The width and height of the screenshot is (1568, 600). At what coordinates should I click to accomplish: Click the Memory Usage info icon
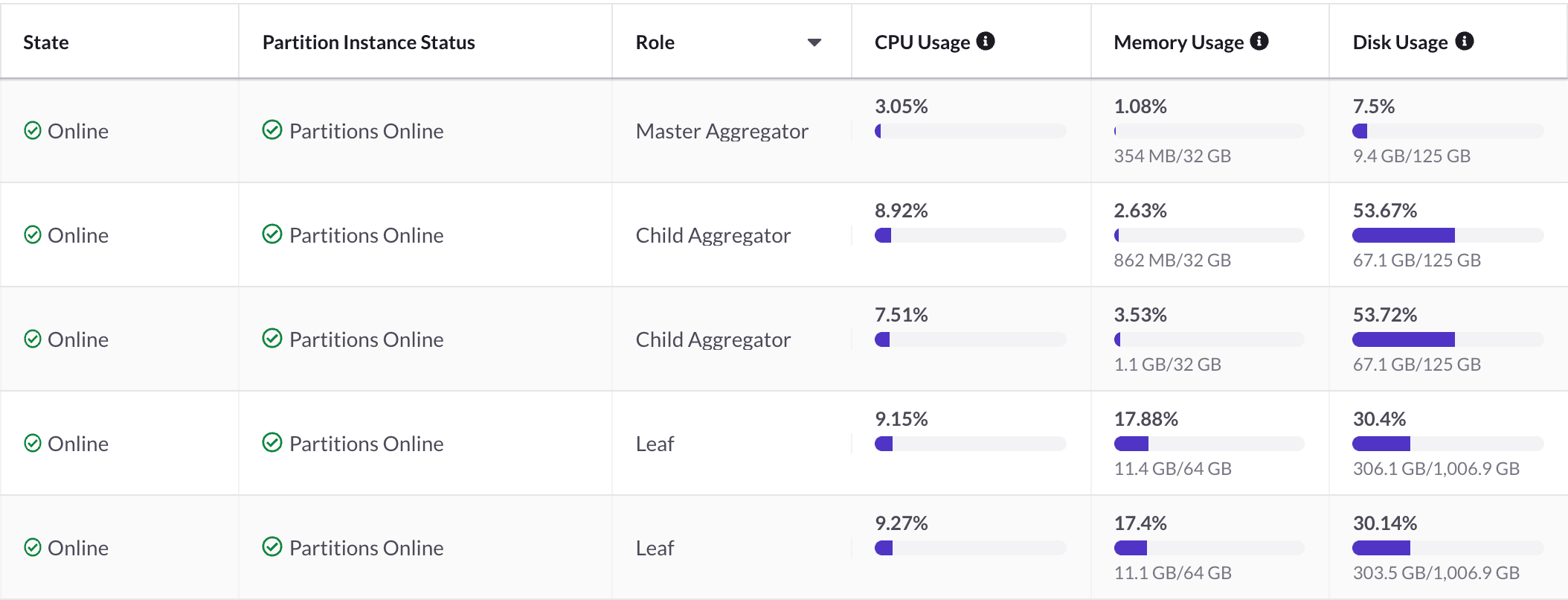1260,42
